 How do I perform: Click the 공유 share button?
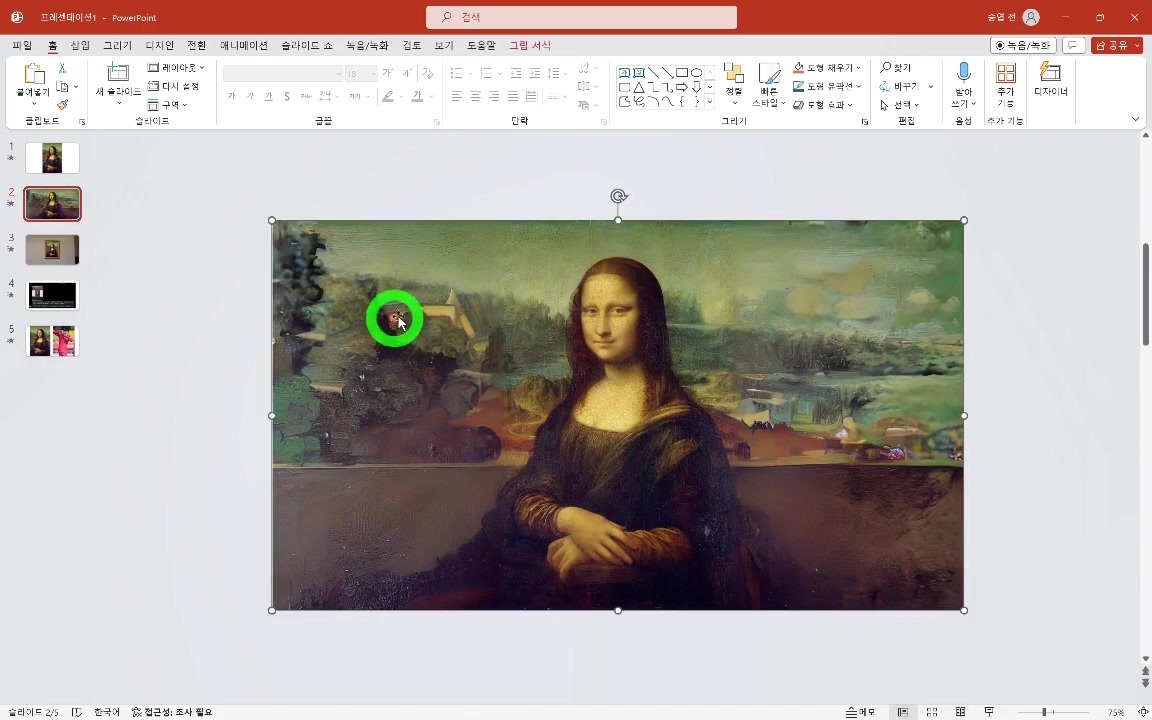[1117, 46]
